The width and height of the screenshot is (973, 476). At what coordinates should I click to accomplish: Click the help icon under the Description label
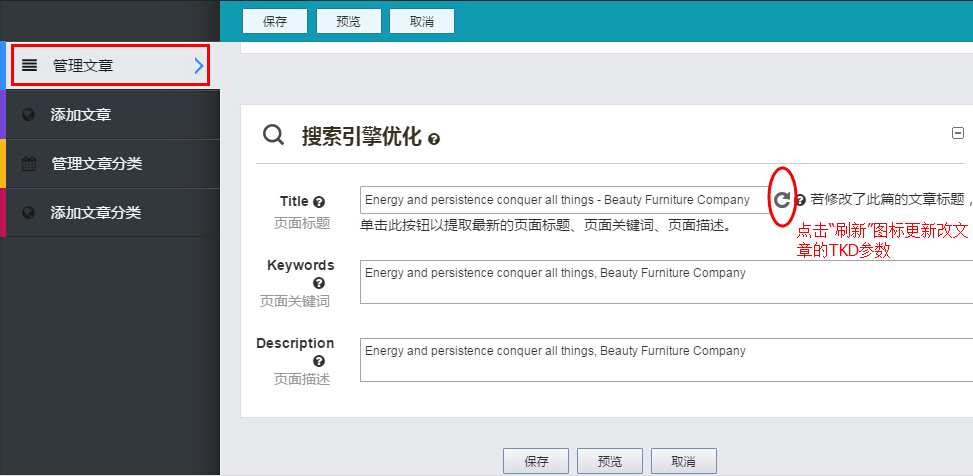(x=319, y=361)
